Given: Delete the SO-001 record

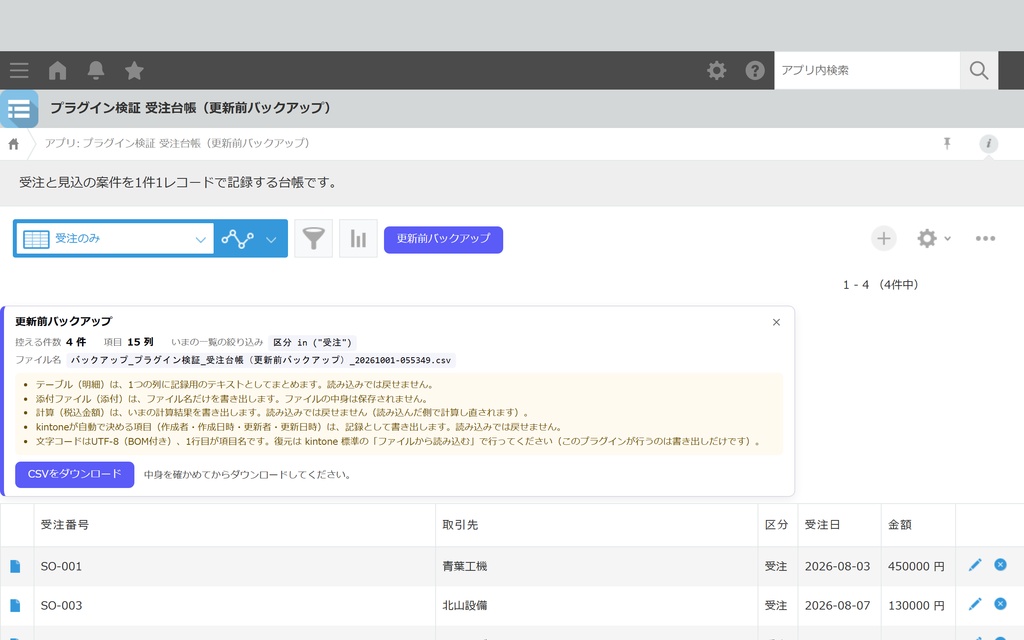Looking at the screenshot, I should 1000,564.
